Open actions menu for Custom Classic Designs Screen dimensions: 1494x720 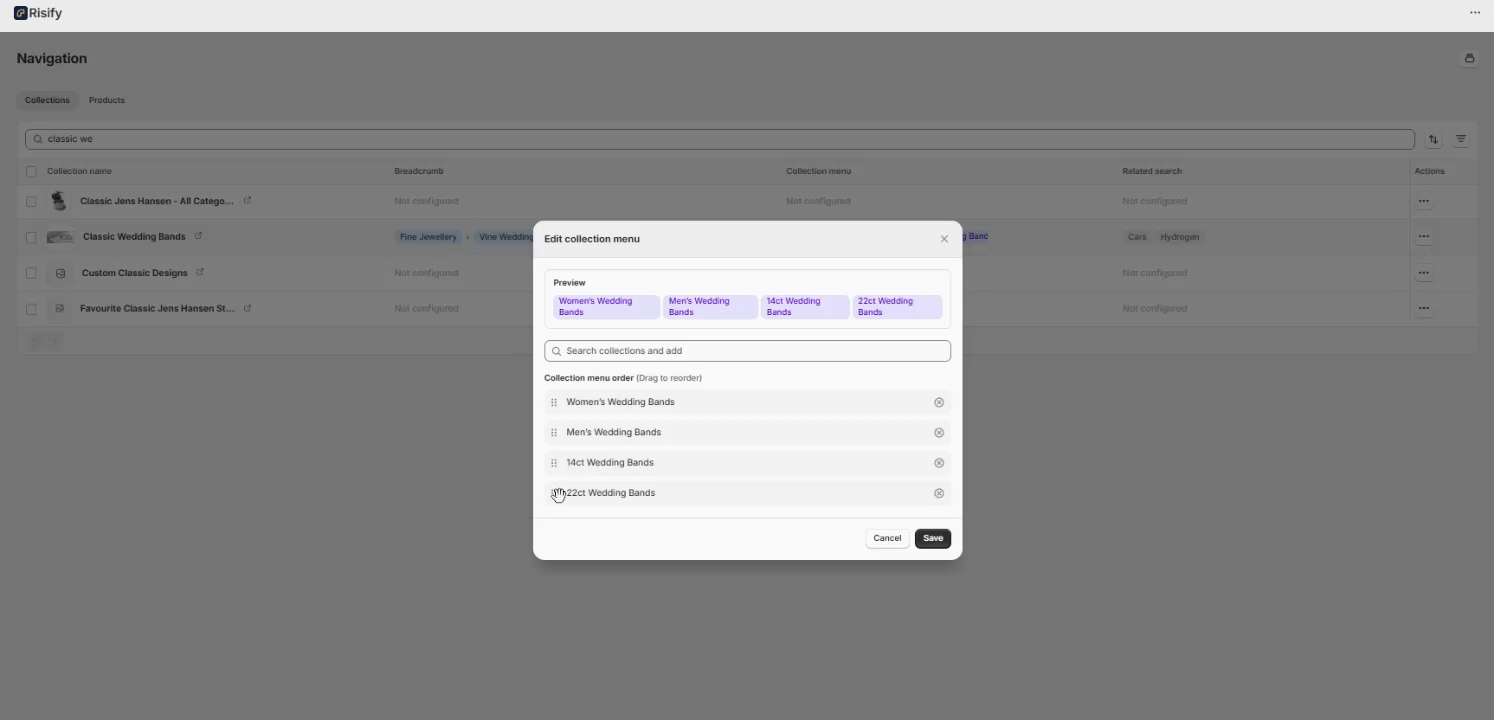pyautogui.click(x=1423, y=273)
